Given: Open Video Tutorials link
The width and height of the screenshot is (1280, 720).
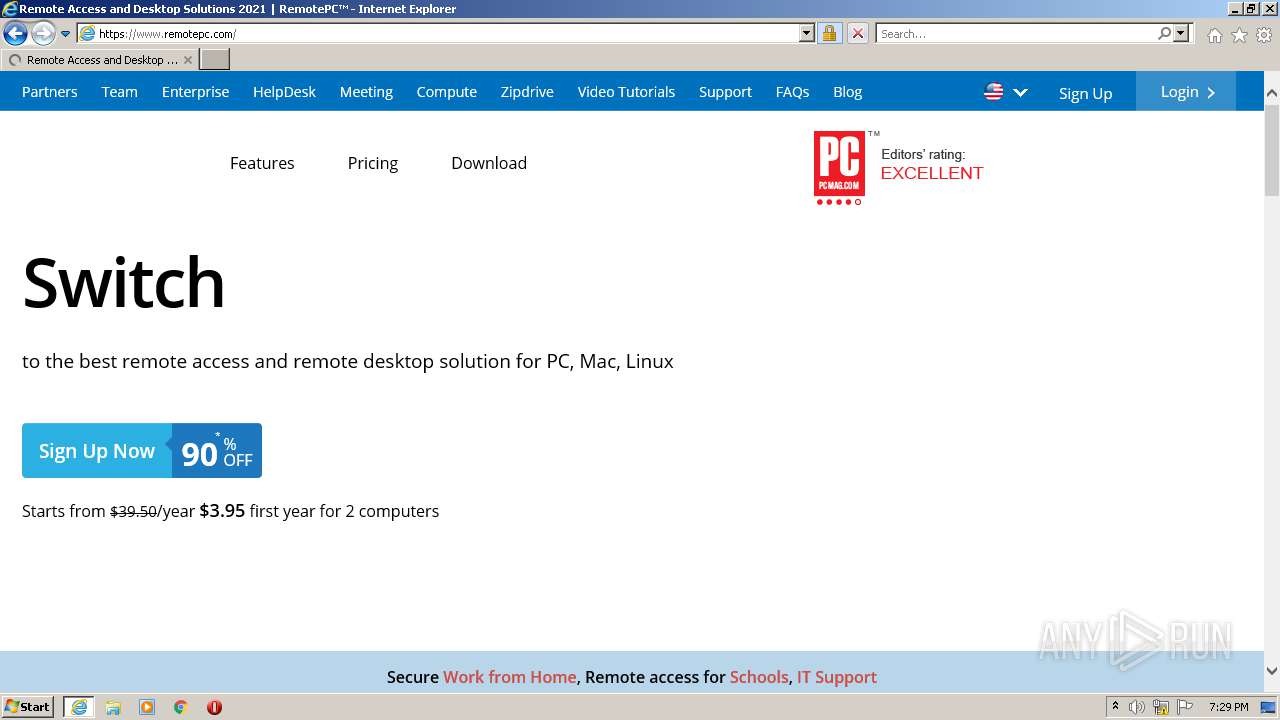Looking at the screenshot, I should pyautogui.click(x=626, y=91).
